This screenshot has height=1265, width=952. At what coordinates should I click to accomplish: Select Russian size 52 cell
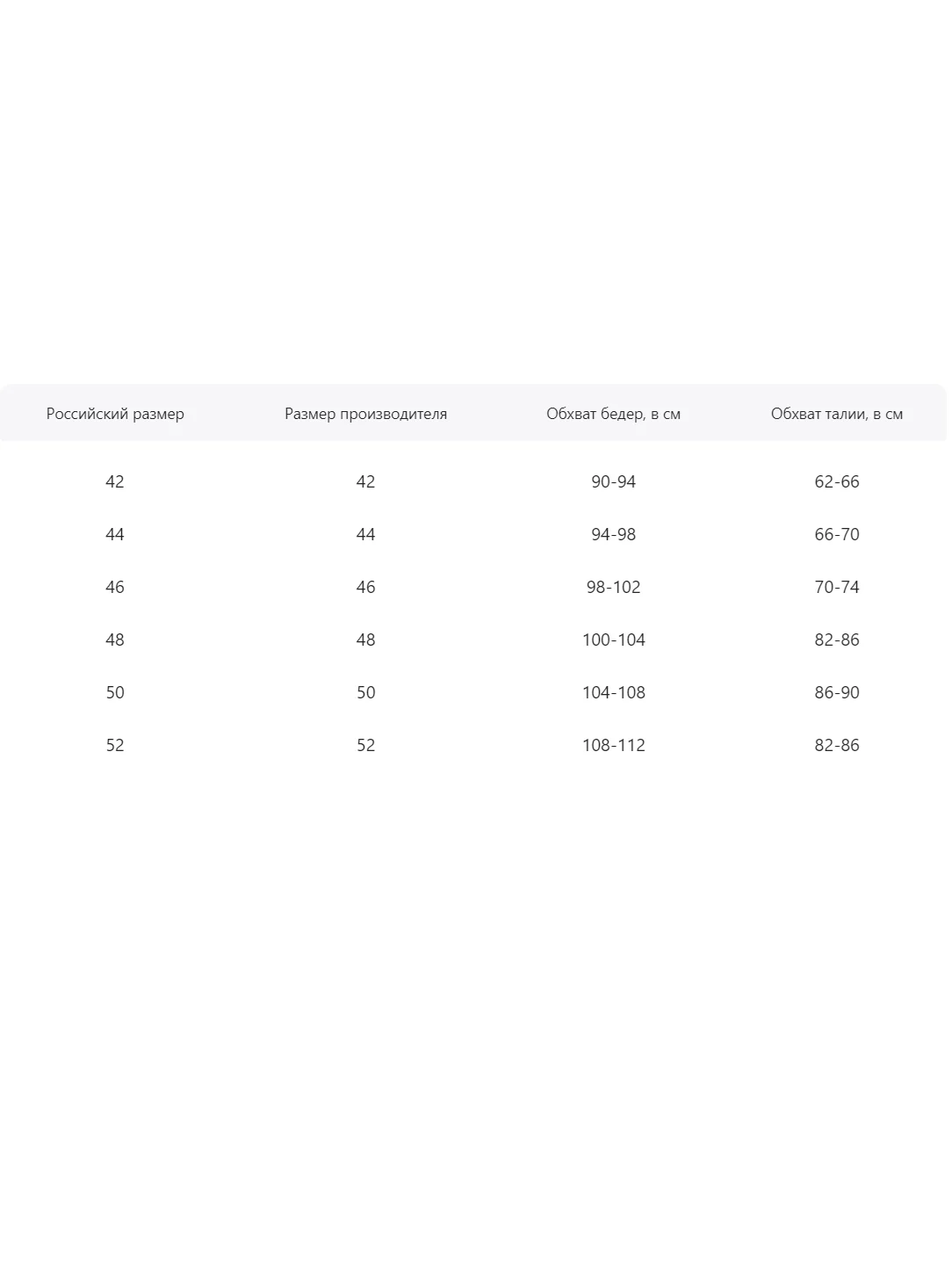coord(115,745)
